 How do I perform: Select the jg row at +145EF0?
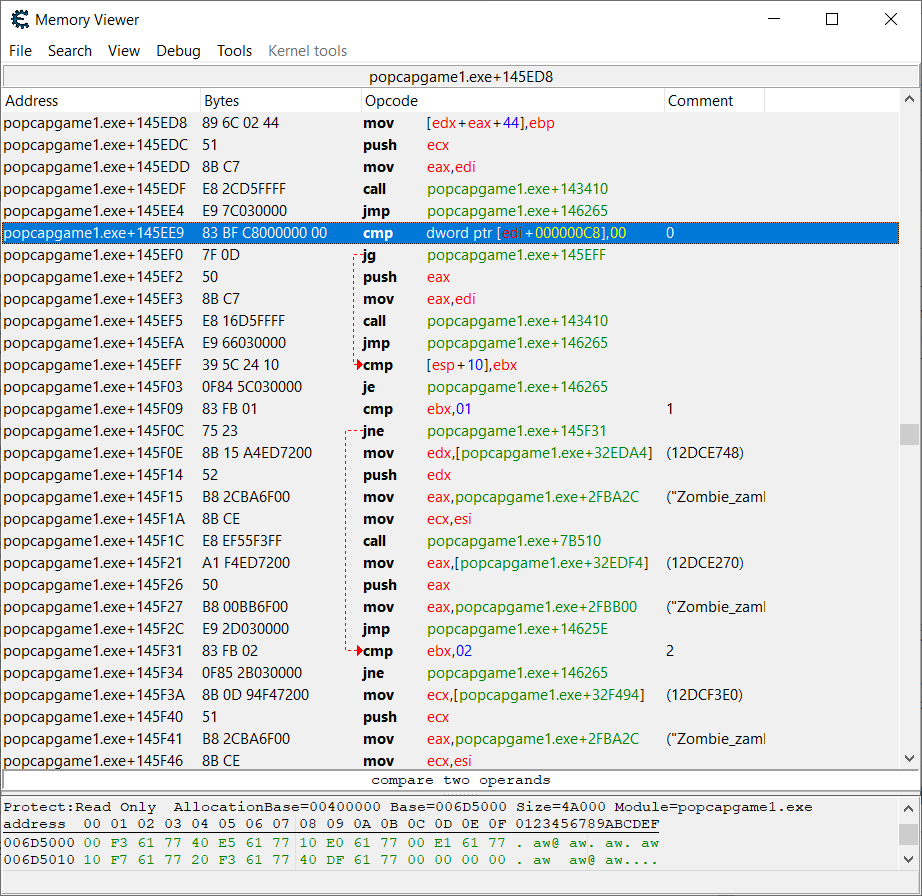point(450,255)
